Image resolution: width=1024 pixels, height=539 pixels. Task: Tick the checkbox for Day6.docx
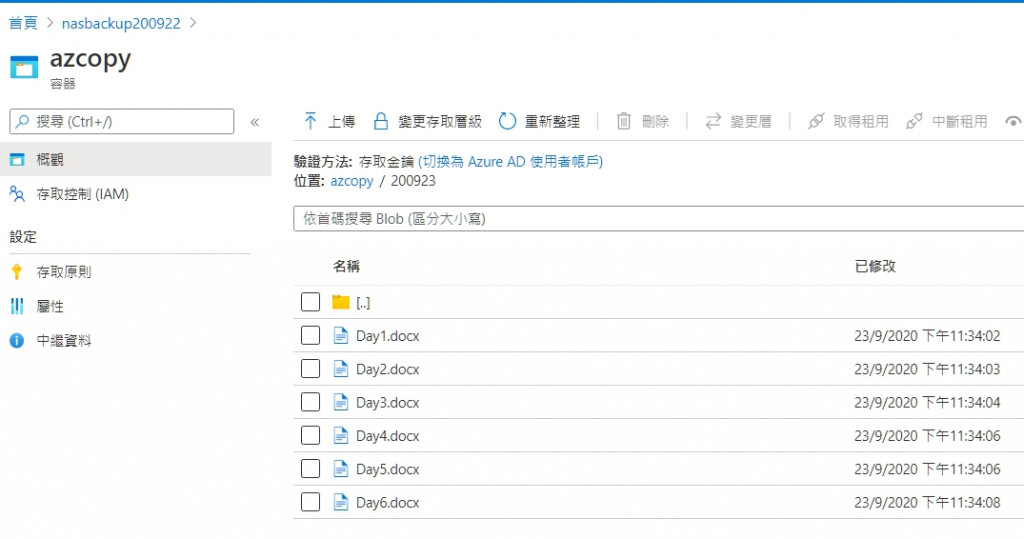click(x=310, y=502)
